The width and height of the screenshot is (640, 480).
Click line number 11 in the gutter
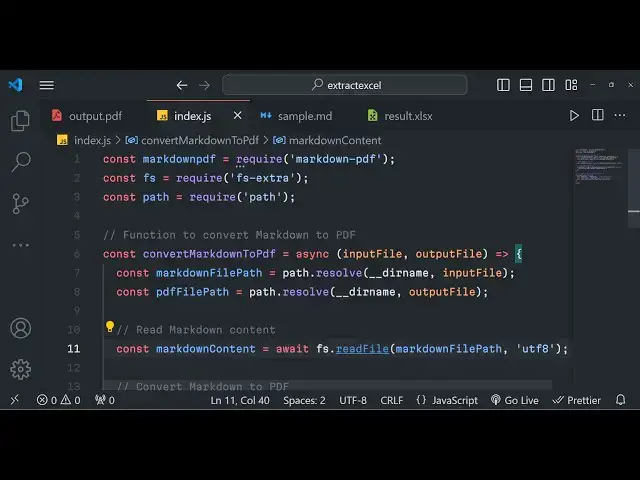(74, 349)
